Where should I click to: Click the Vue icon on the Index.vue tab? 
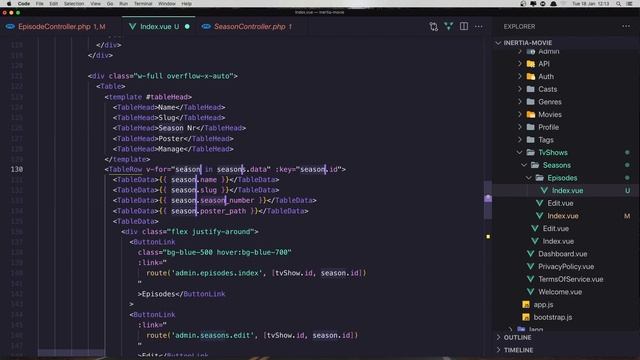tap(132, 27)
